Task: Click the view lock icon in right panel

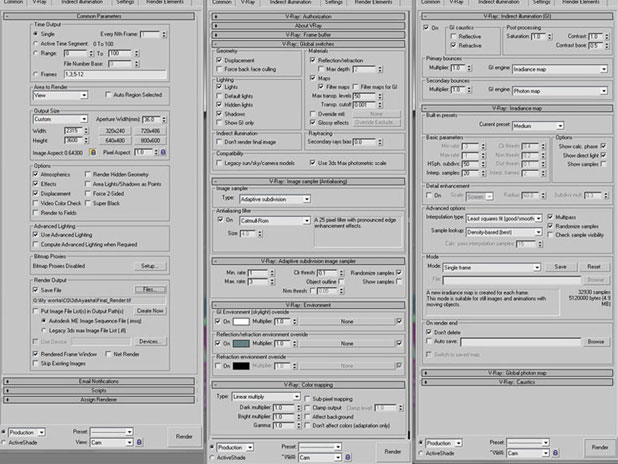Action: [555, 453]
